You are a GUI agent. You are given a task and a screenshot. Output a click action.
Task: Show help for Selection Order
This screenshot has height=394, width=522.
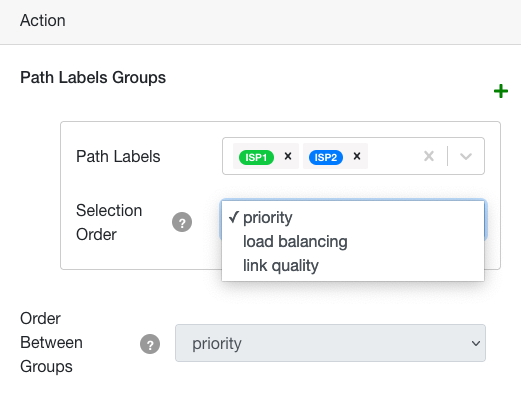[x=182, y=222]
